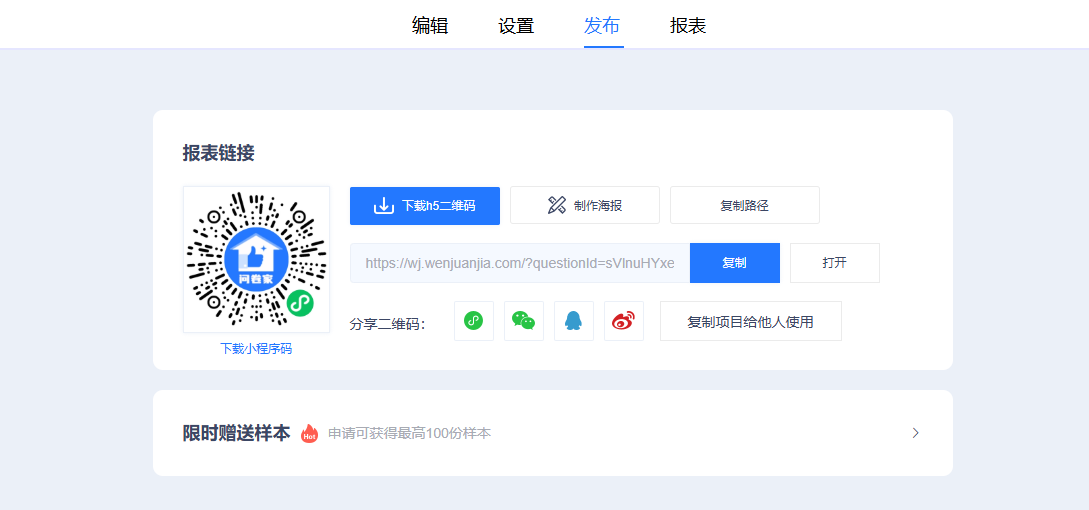Screen dimensions: 1089x510
Task: Click 复制项目给他人使用 button
Action: coord(751,321)
